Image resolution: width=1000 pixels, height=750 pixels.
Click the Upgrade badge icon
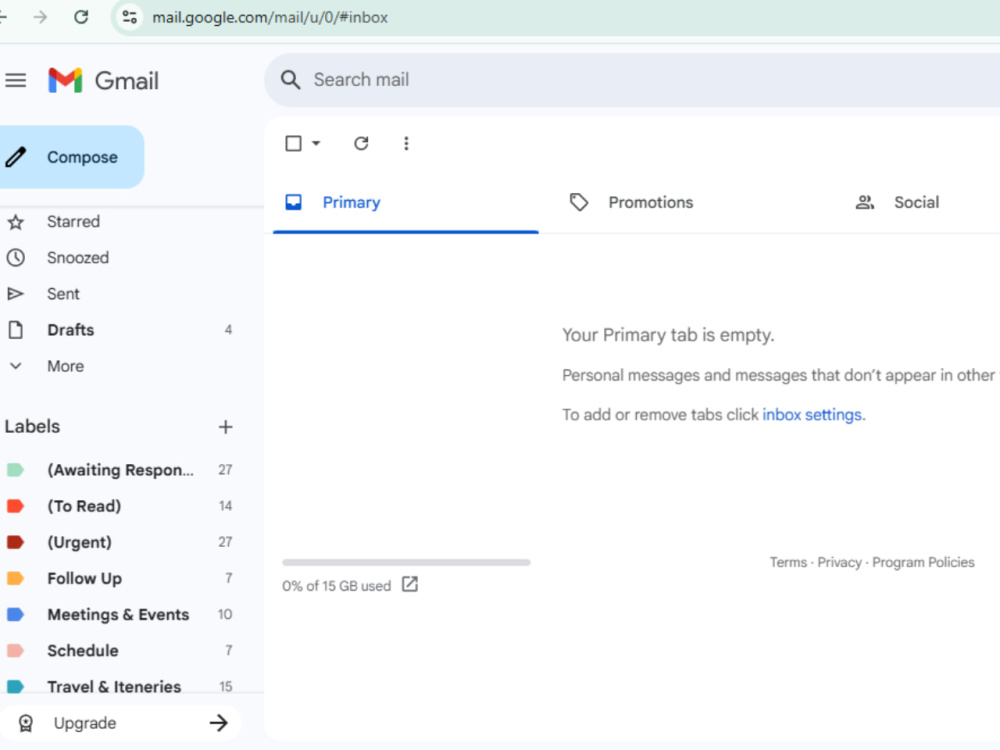point(26,723)
